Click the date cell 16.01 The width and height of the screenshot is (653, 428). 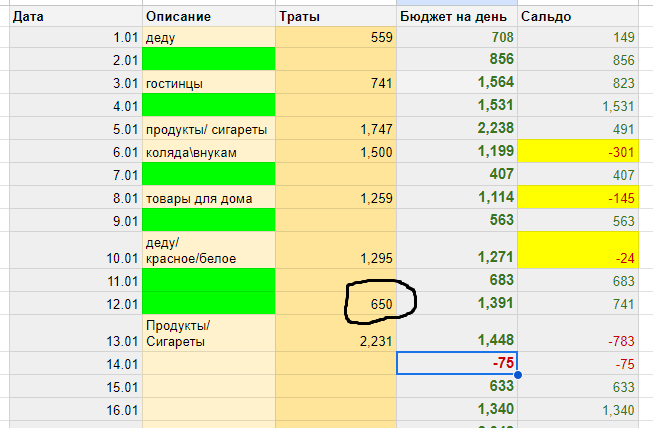(x=76, y=409)
